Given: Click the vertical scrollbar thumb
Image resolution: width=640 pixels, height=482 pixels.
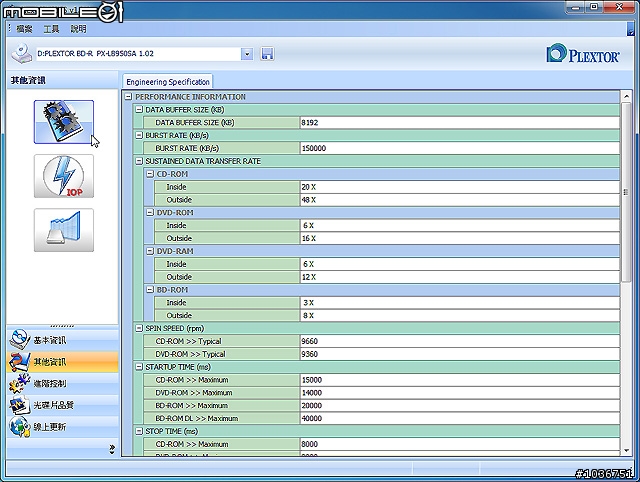Looking at the screenshot, I should [x=626, y=192].
